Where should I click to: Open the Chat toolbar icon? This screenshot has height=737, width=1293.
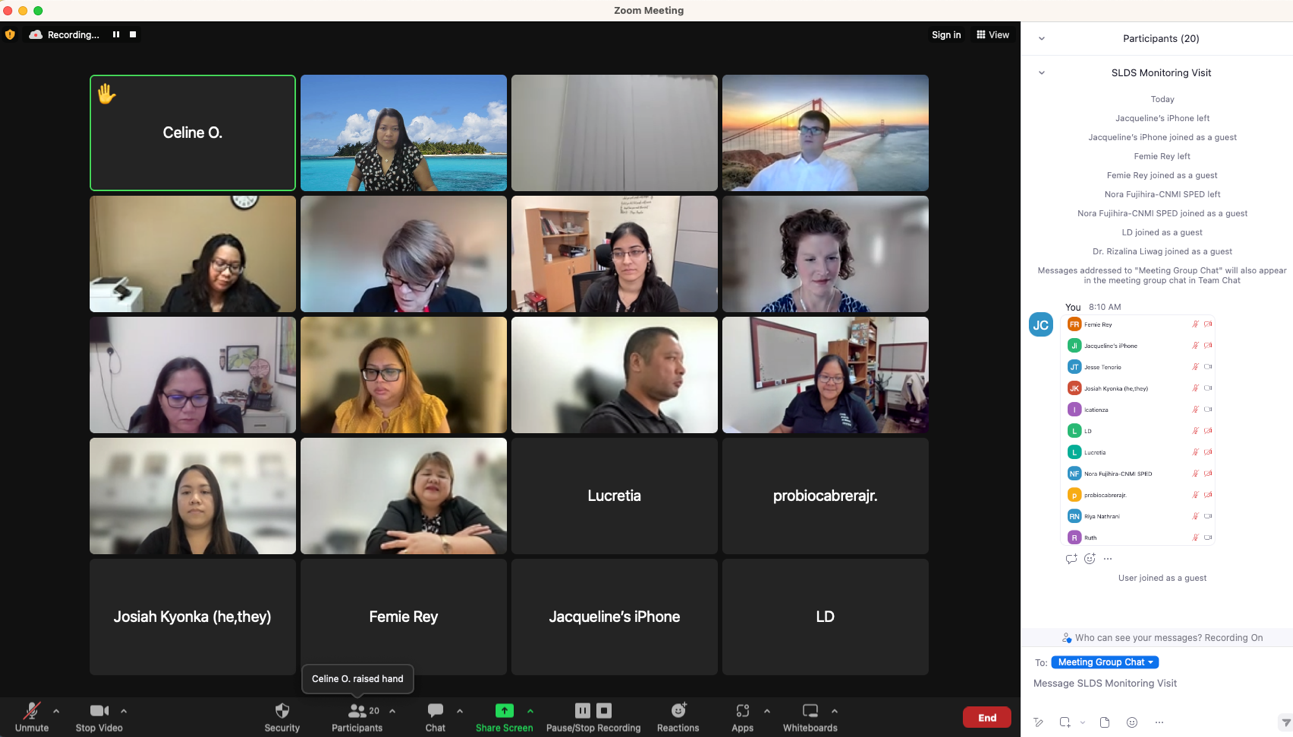(435, 716)
